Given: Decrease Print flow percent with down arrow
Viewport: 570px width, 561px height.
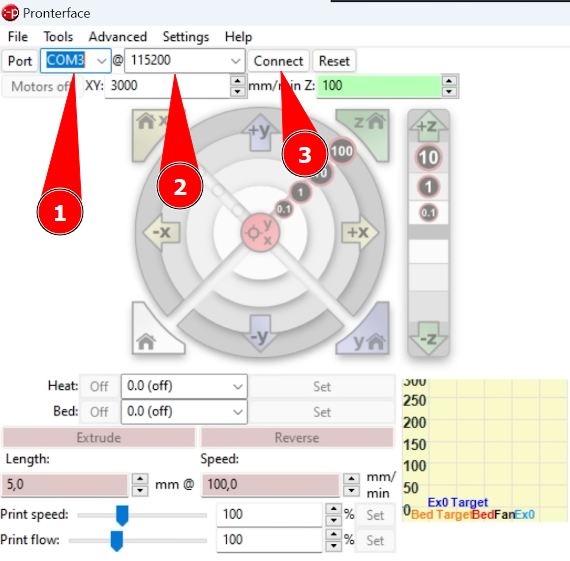Looking at the screenshot, I should click(334, 546).
